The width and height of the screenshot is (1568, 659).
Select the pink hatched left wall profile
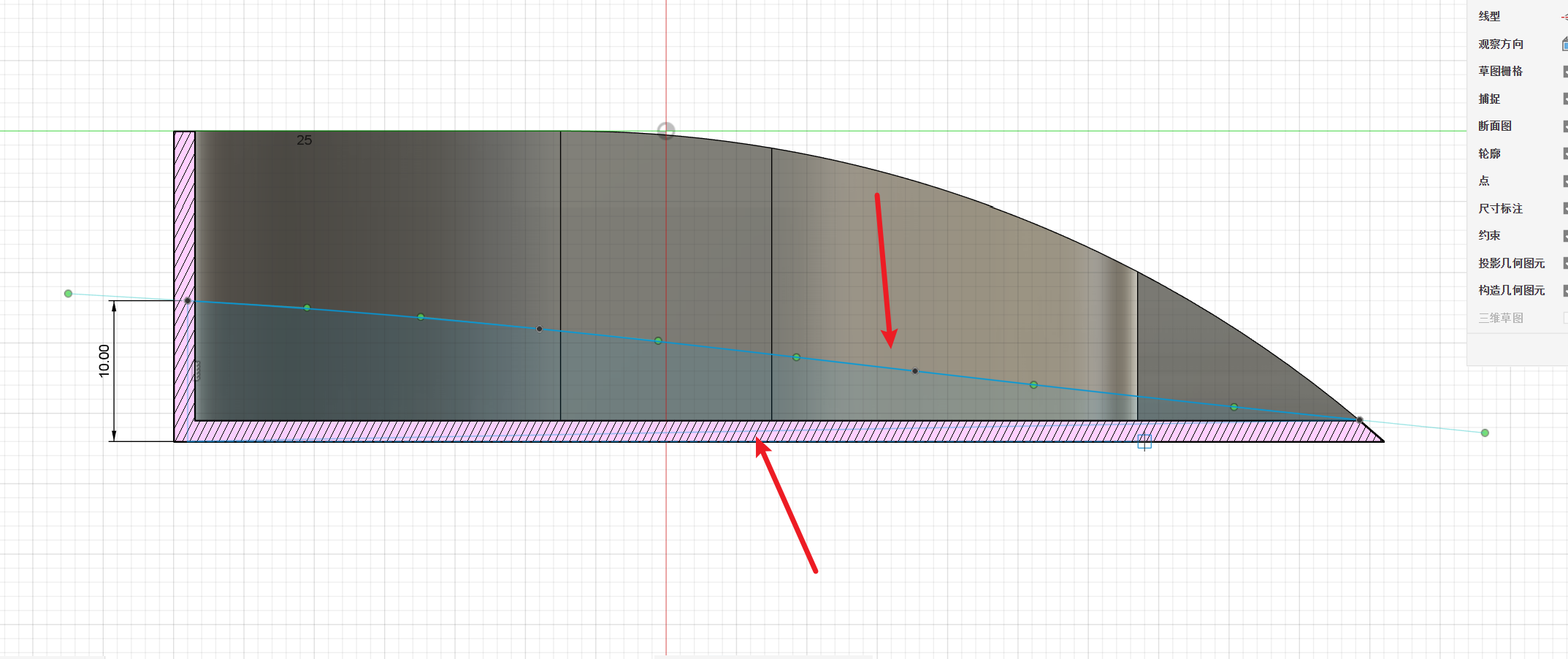point(184,278)
